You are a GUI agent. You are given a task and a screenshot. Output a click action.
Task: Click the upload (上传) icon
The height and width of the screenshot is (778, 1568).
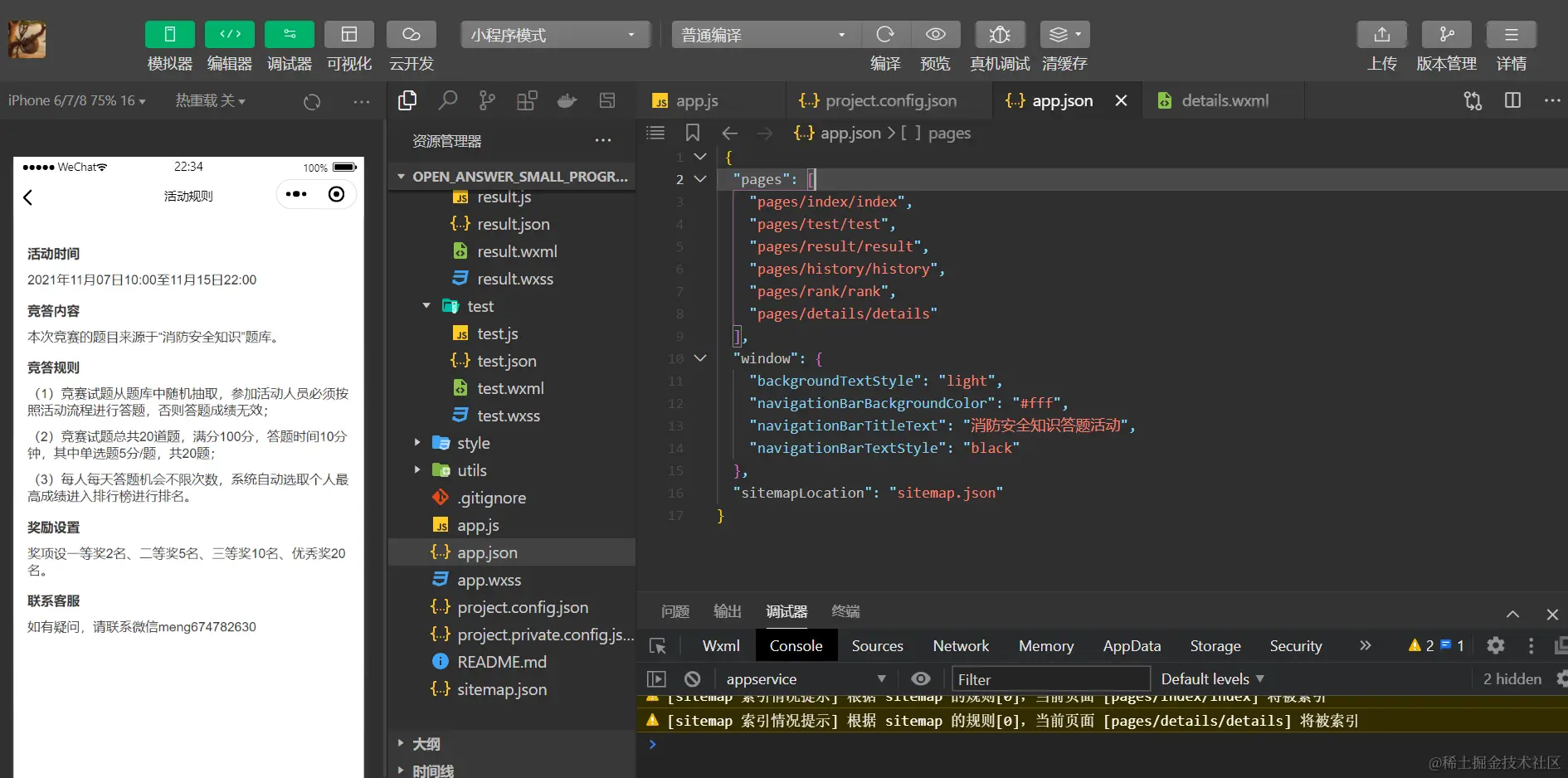1381,35
